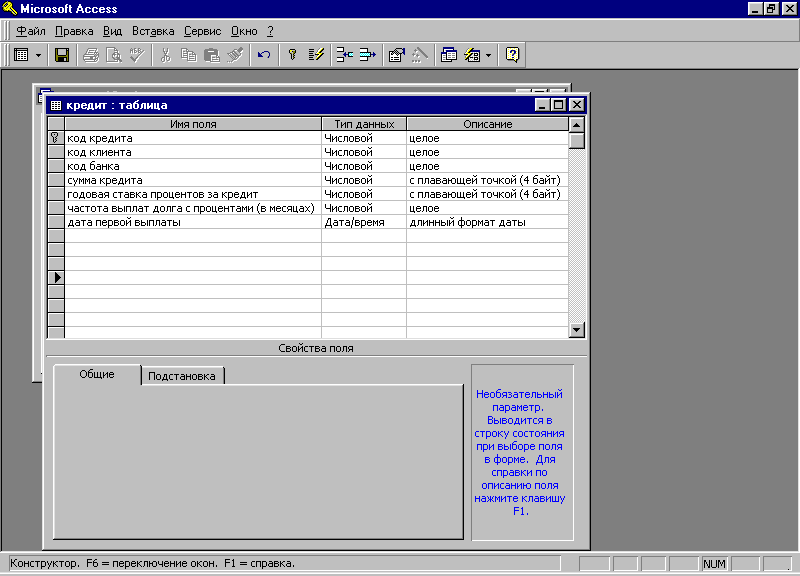Viewport: 800px width, 576px height.
Task: Run the Spelling check icon
Action: point(137,55)
